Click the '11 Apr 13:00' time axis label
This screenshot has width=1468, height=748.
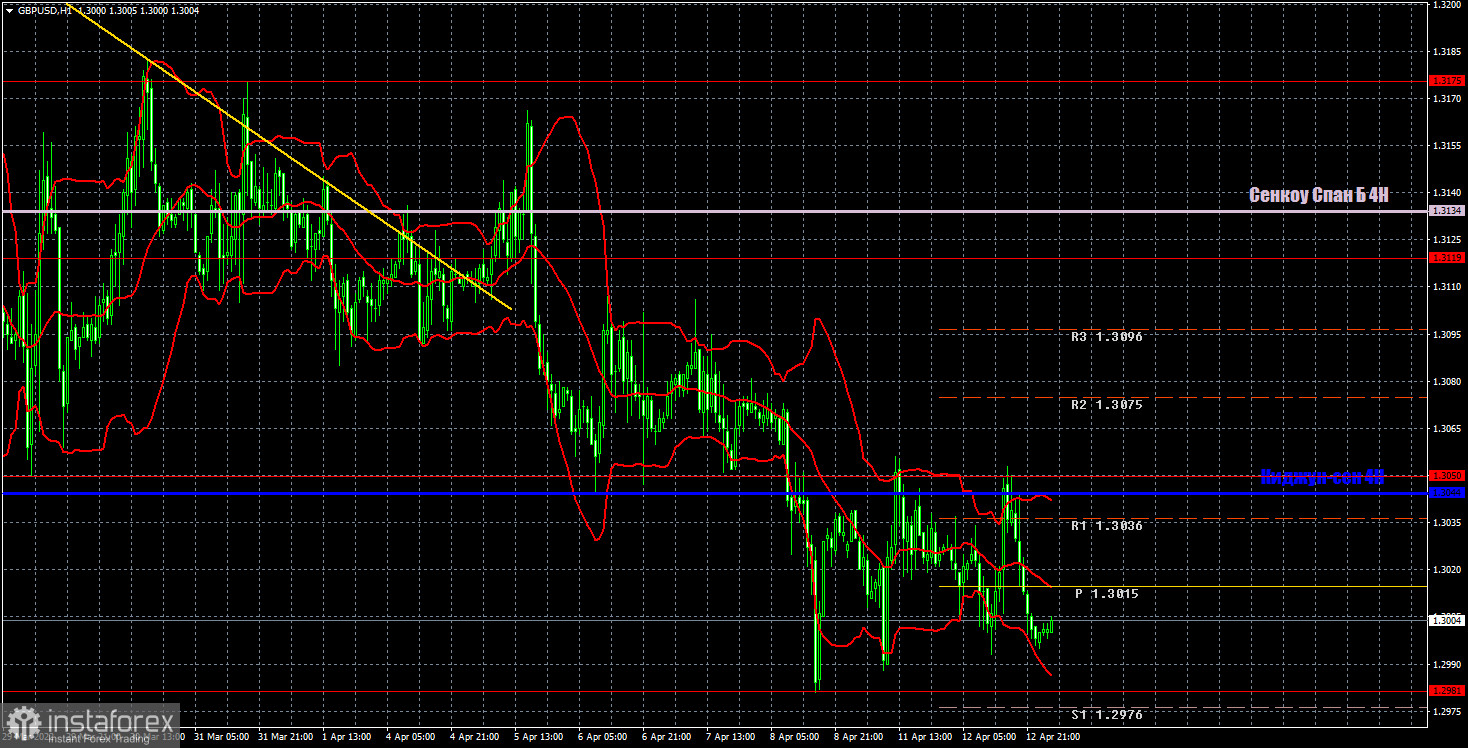click(x=925, y=737)
